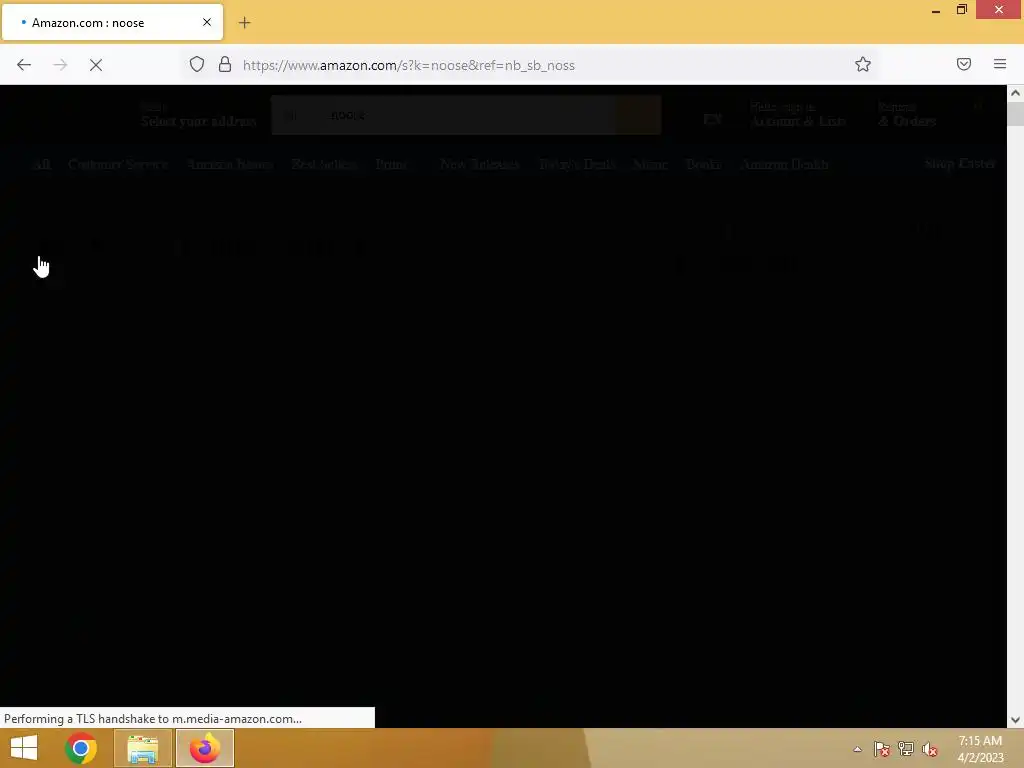Restore down the Firefox window
Image resolution: width=1024 pixels, height=768 pixels.
pos(962,10)
